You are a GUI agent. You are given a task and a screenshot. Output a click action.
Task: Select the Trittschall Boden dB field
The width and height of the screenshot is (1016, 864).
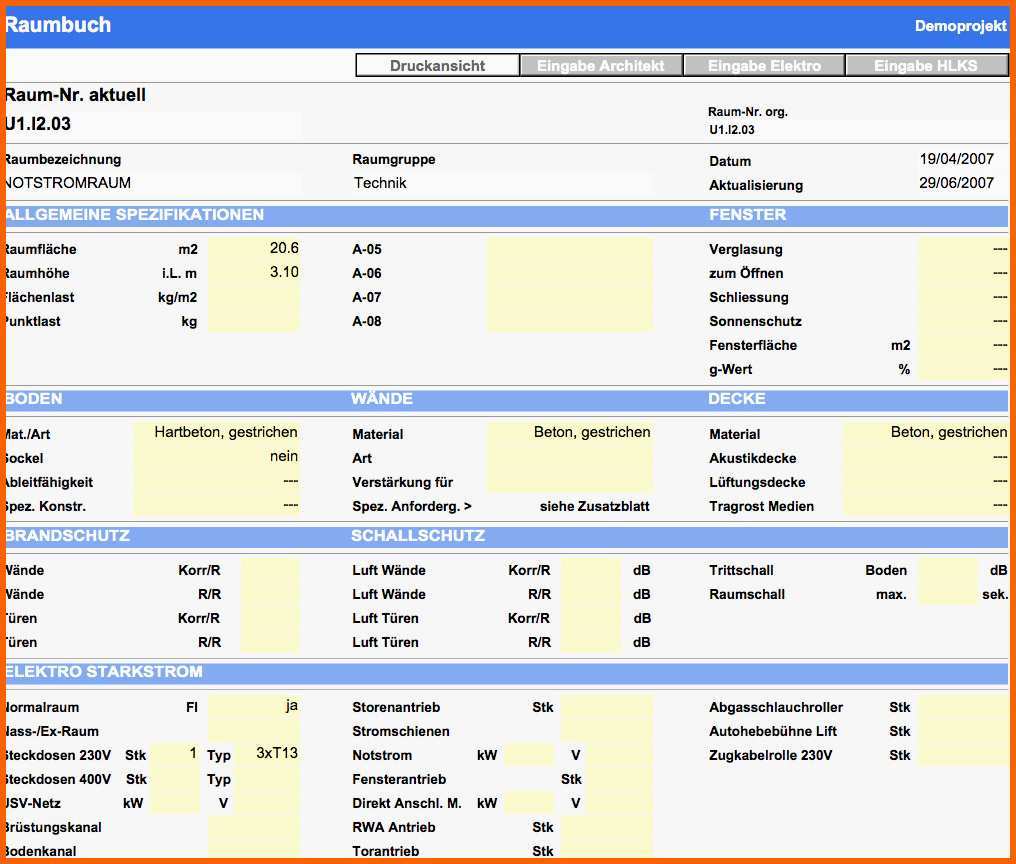(x=946, y=570)
